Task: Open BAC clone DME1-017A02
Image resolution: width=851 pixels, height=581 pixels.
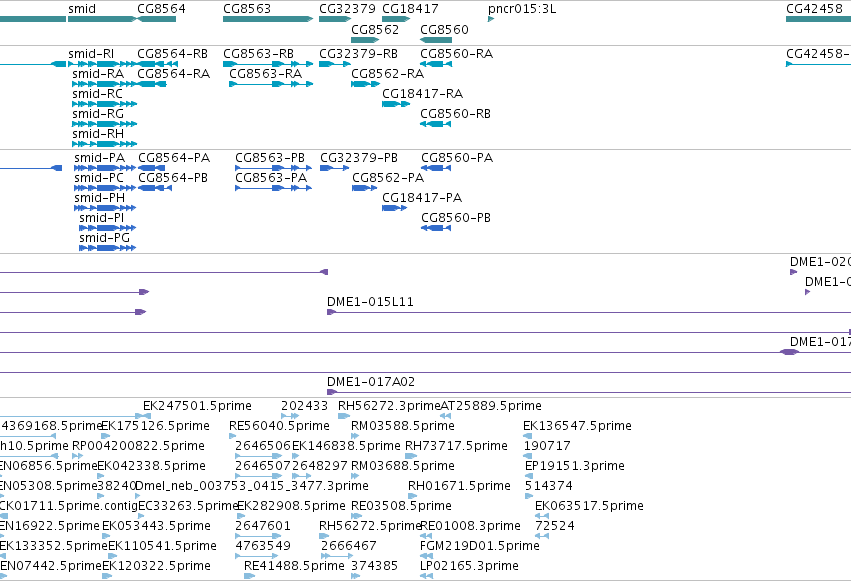Action: tap(371, 382)
